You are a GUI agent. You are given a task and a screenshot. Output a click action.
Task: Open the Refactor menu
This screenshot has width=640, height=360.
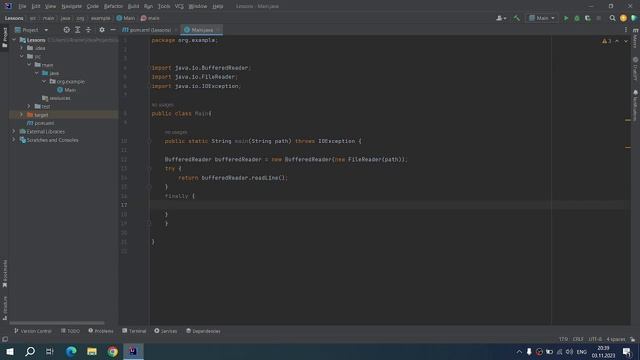point(113,6)
